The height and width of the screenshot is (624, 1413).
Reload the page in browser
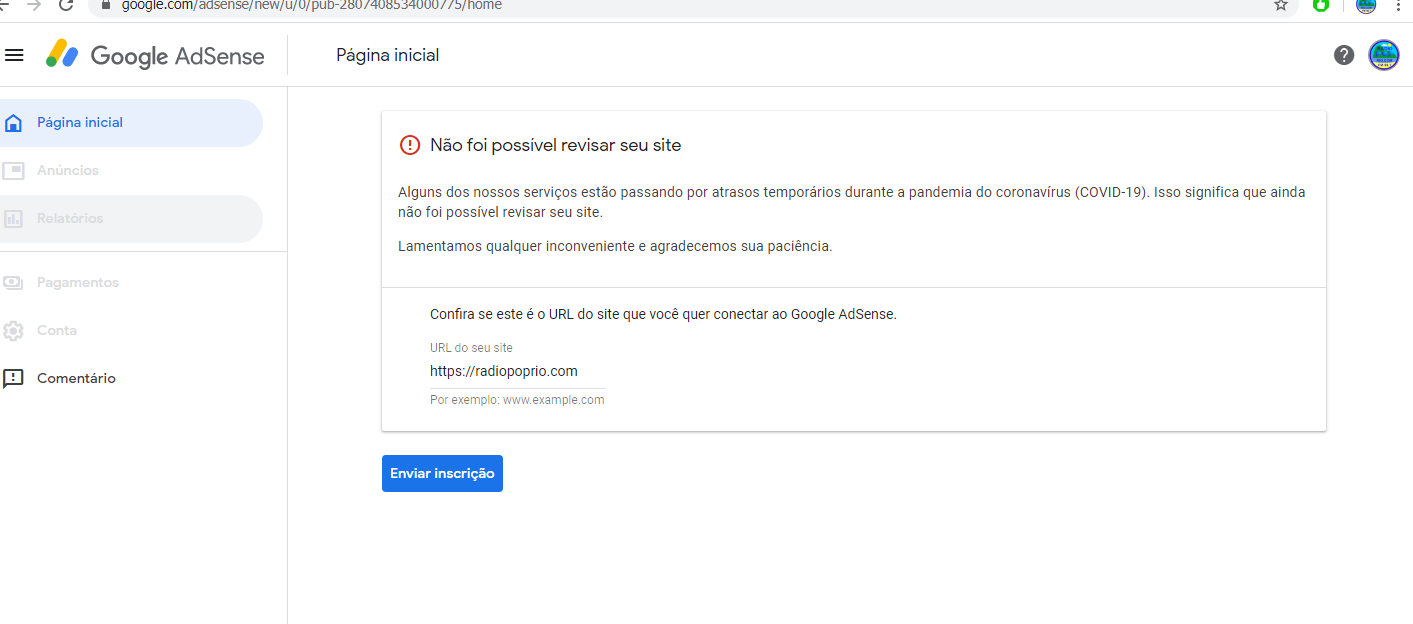click(x=66, y=5)
